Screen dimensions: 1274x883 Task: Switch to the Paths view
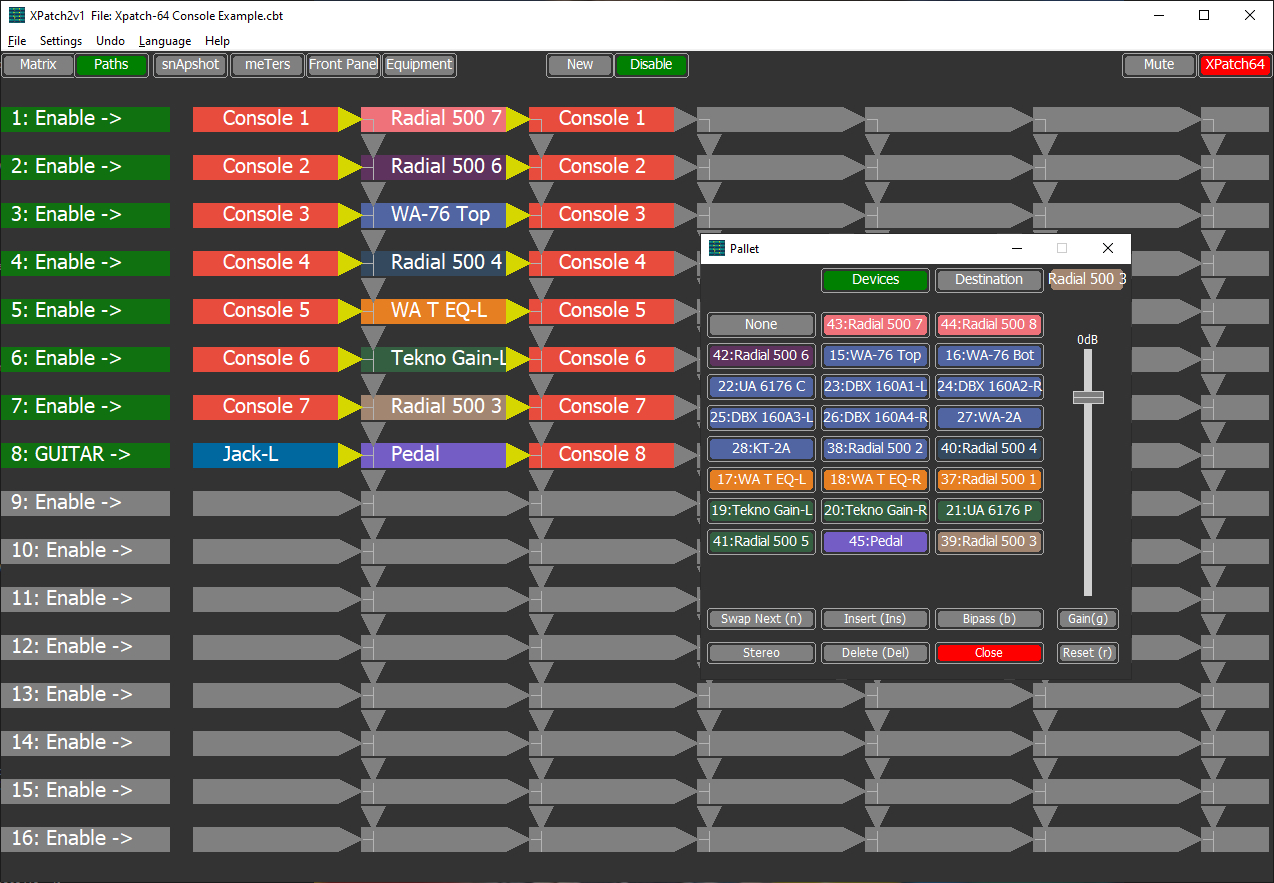pyautogui.click(x=111, y=65)
